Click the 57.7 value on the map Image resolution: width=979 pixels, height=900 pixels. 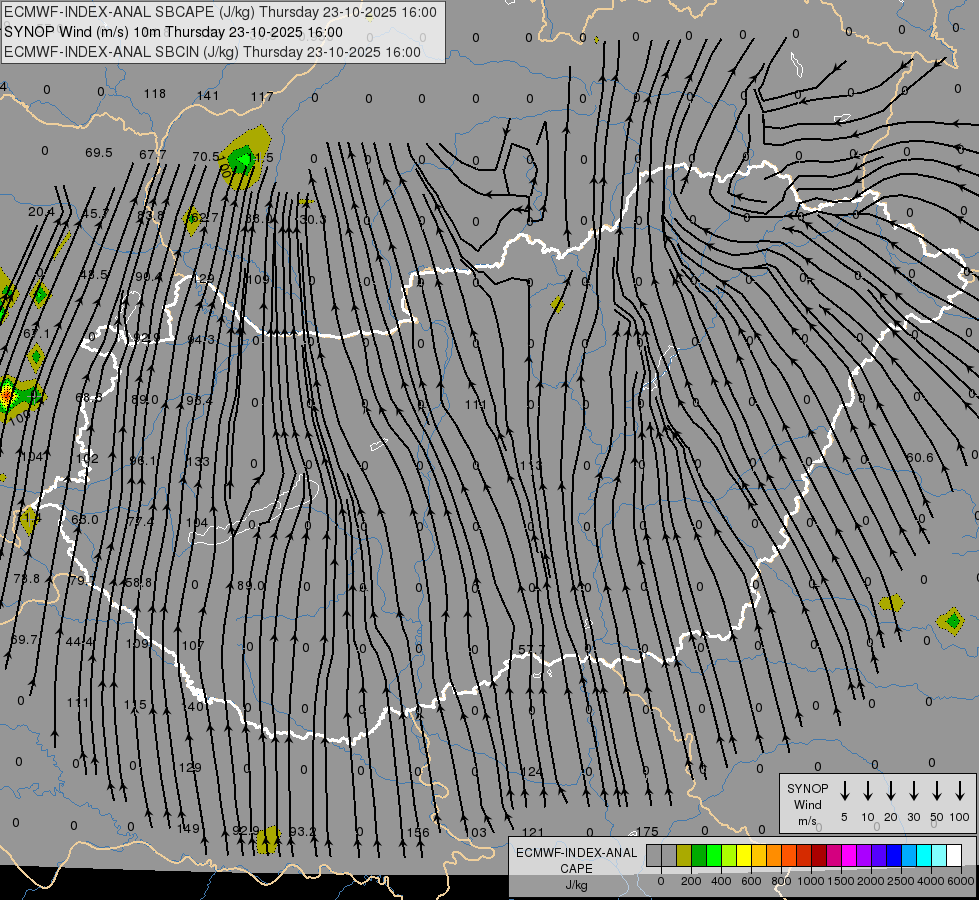[531, 650]
